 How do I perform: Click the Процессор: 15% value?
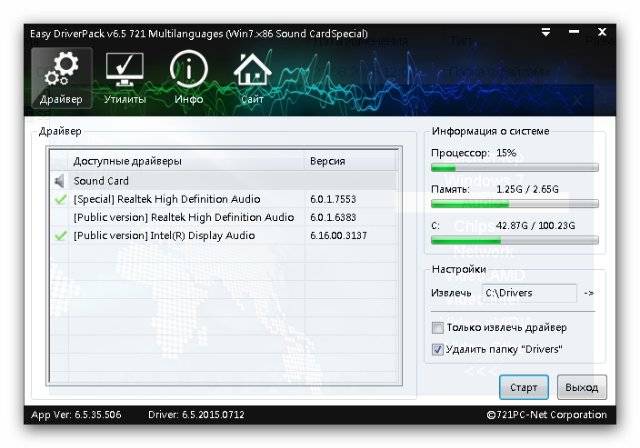click(506, 153)
